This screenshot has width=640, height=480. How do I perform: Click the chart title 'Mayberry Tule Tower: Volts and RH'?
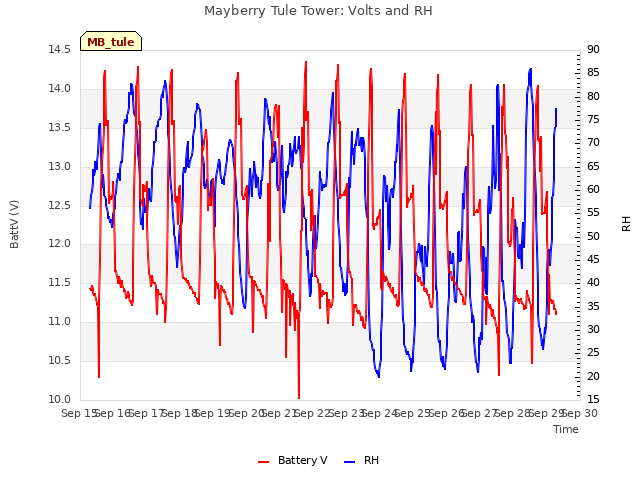coord(318,11)
